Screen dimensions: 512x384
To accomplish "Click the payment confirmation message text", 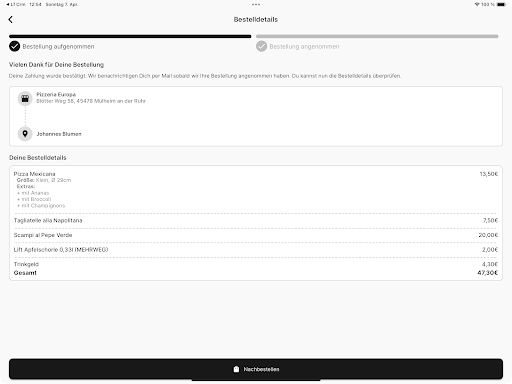I will tap(205, 76).
